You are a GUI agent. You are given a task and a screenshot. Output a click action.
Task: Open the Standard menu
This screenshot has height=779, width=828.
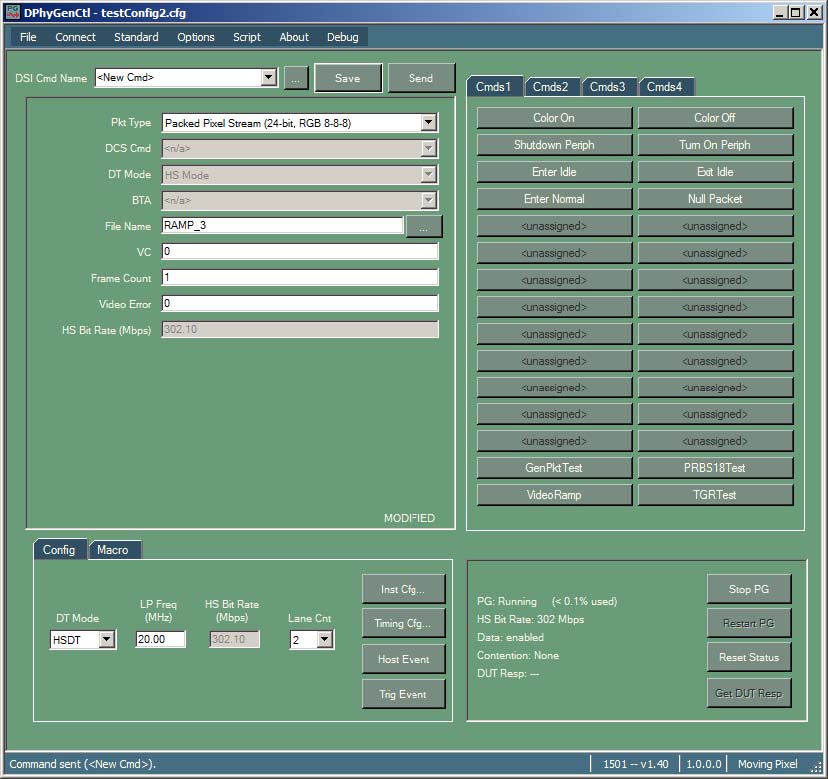pyautogui.click(x=136, y=37)
